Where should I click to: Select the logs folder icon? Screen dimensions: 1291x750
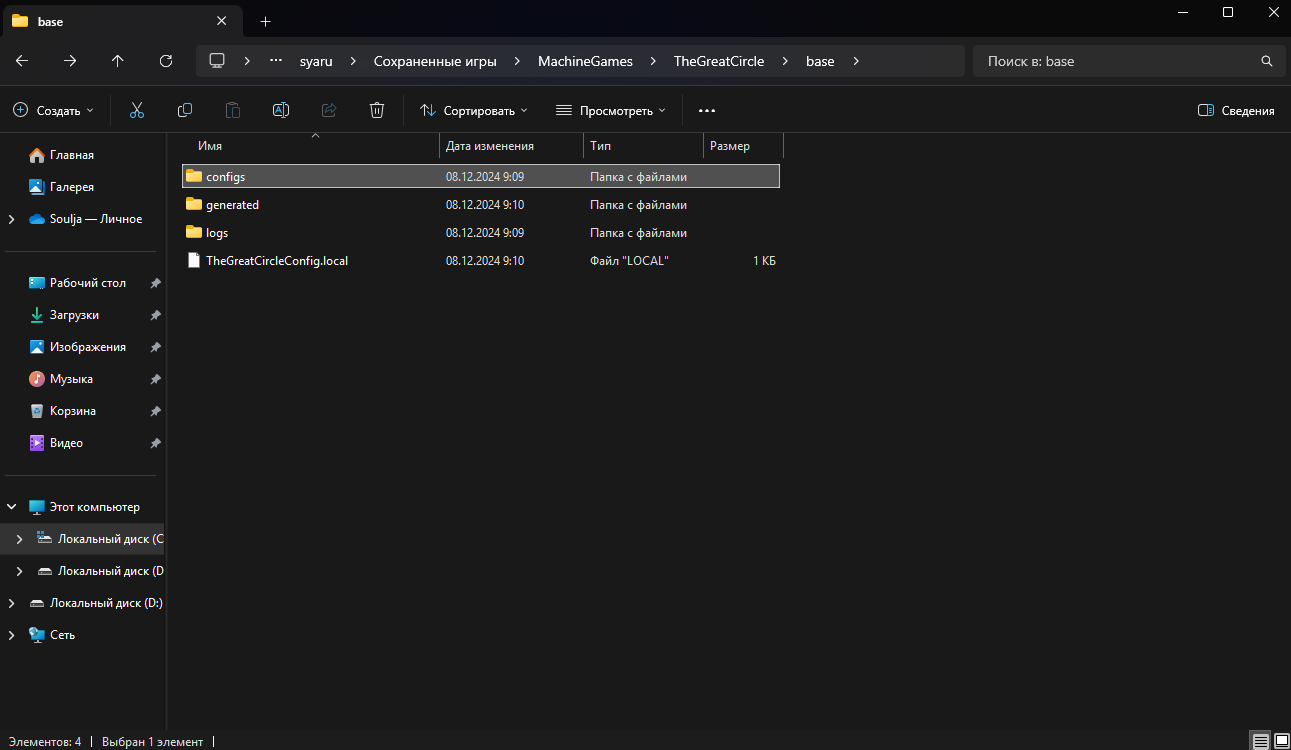[194, 232]
